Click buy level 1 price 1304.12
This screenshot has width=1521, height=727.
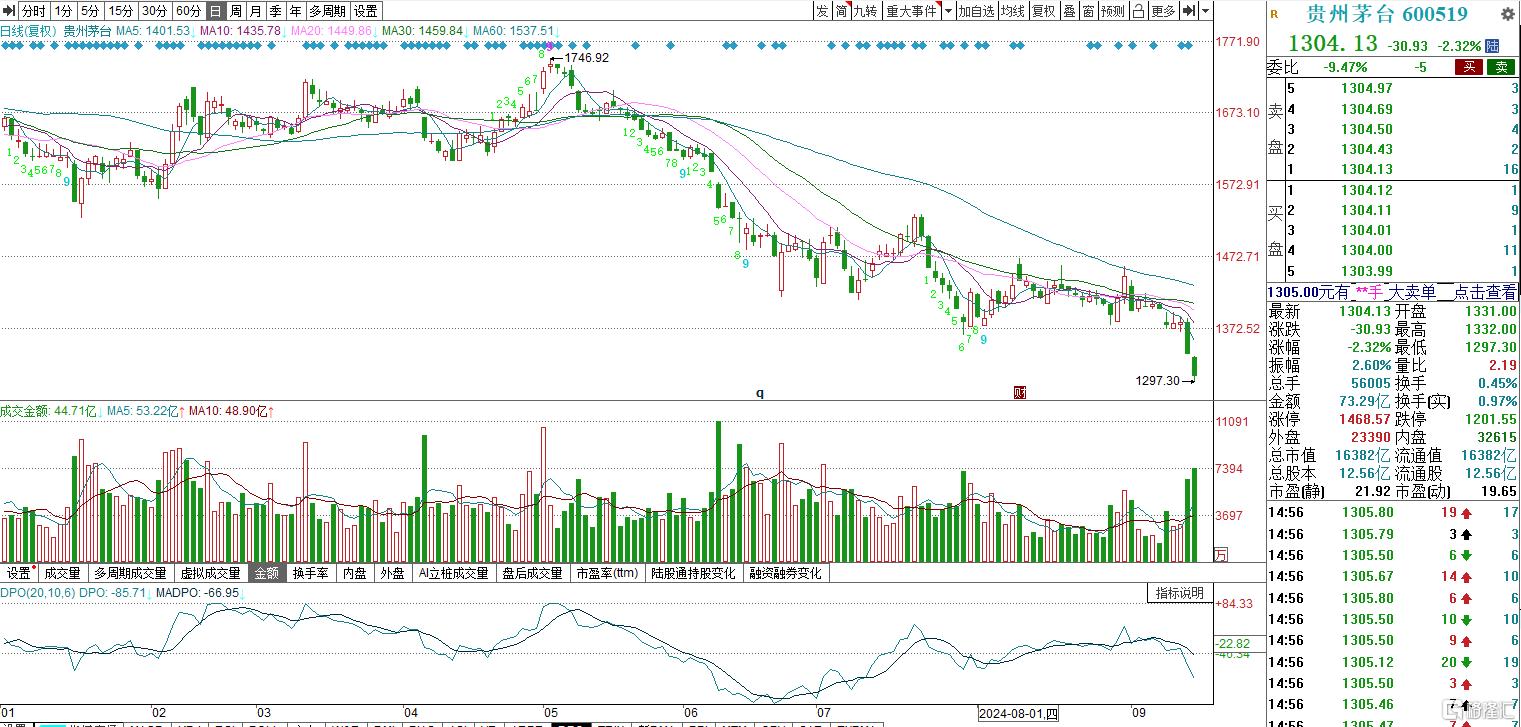1366,190
